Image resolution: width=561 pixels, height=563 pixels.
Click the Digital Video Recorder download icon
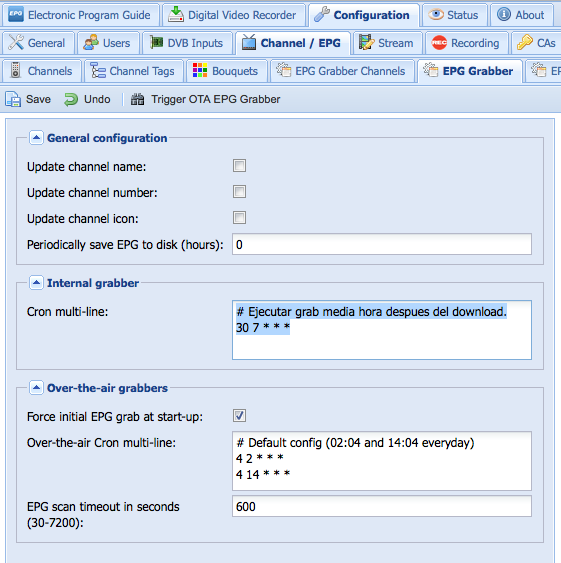coord(176,14)
